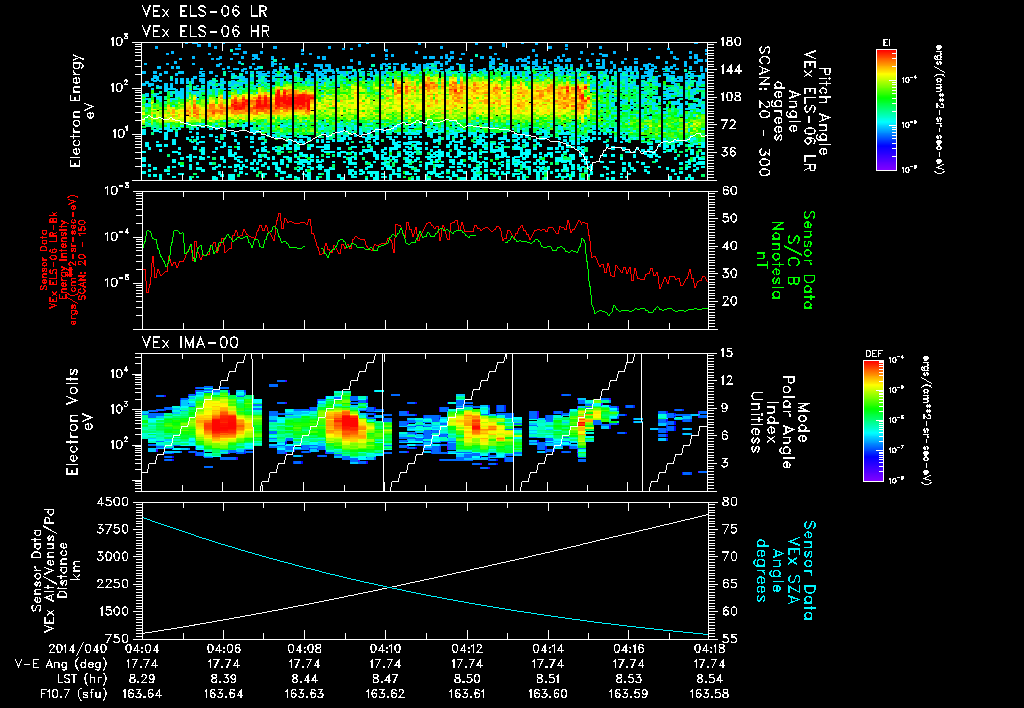The width and height of the screenshot is (1024, 708).
Task: Click the '04:18' time tick label
Action: [709, 650]
